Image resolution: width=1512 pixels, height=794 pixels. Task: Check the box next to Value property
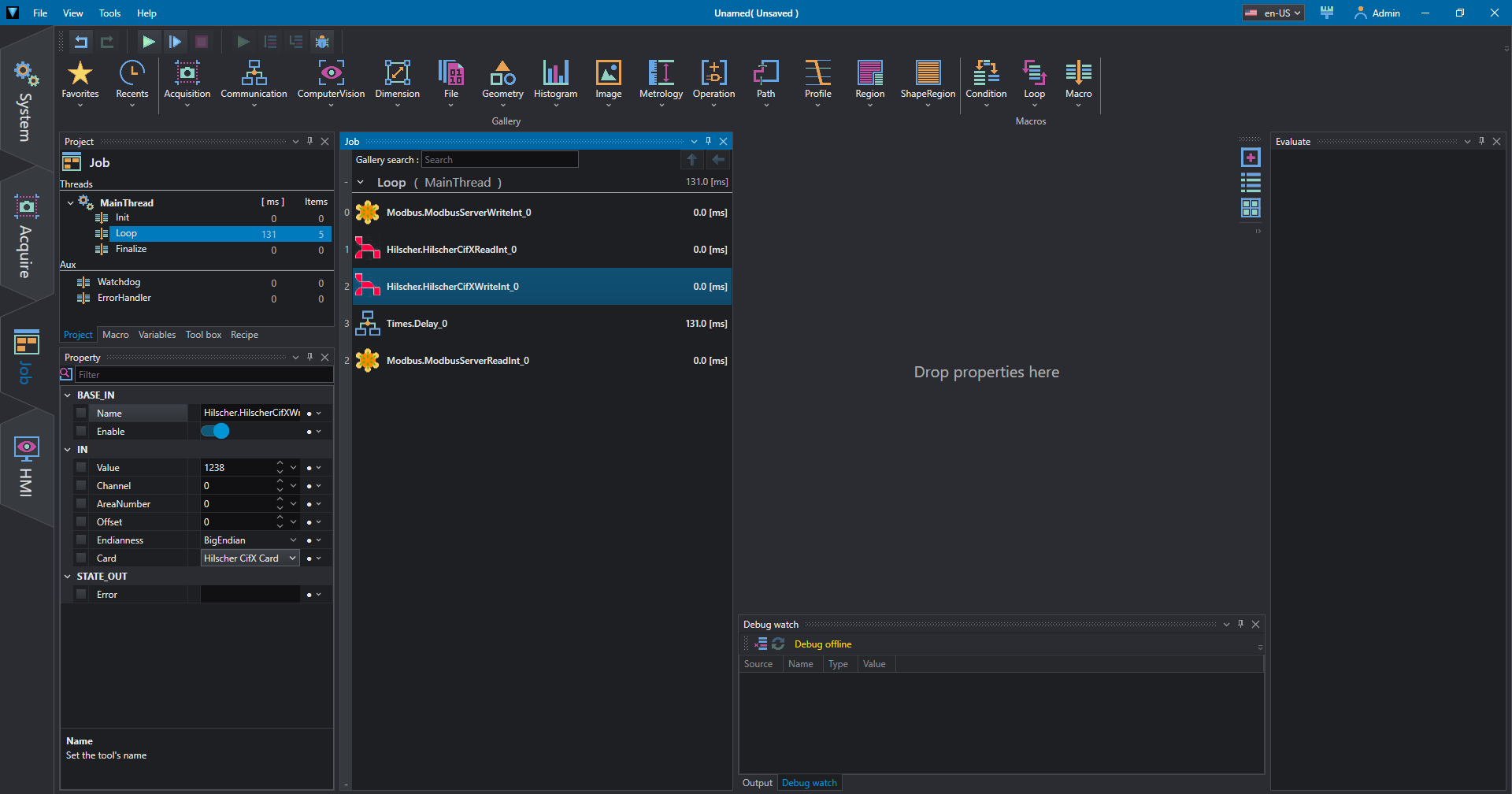point(81,468)
